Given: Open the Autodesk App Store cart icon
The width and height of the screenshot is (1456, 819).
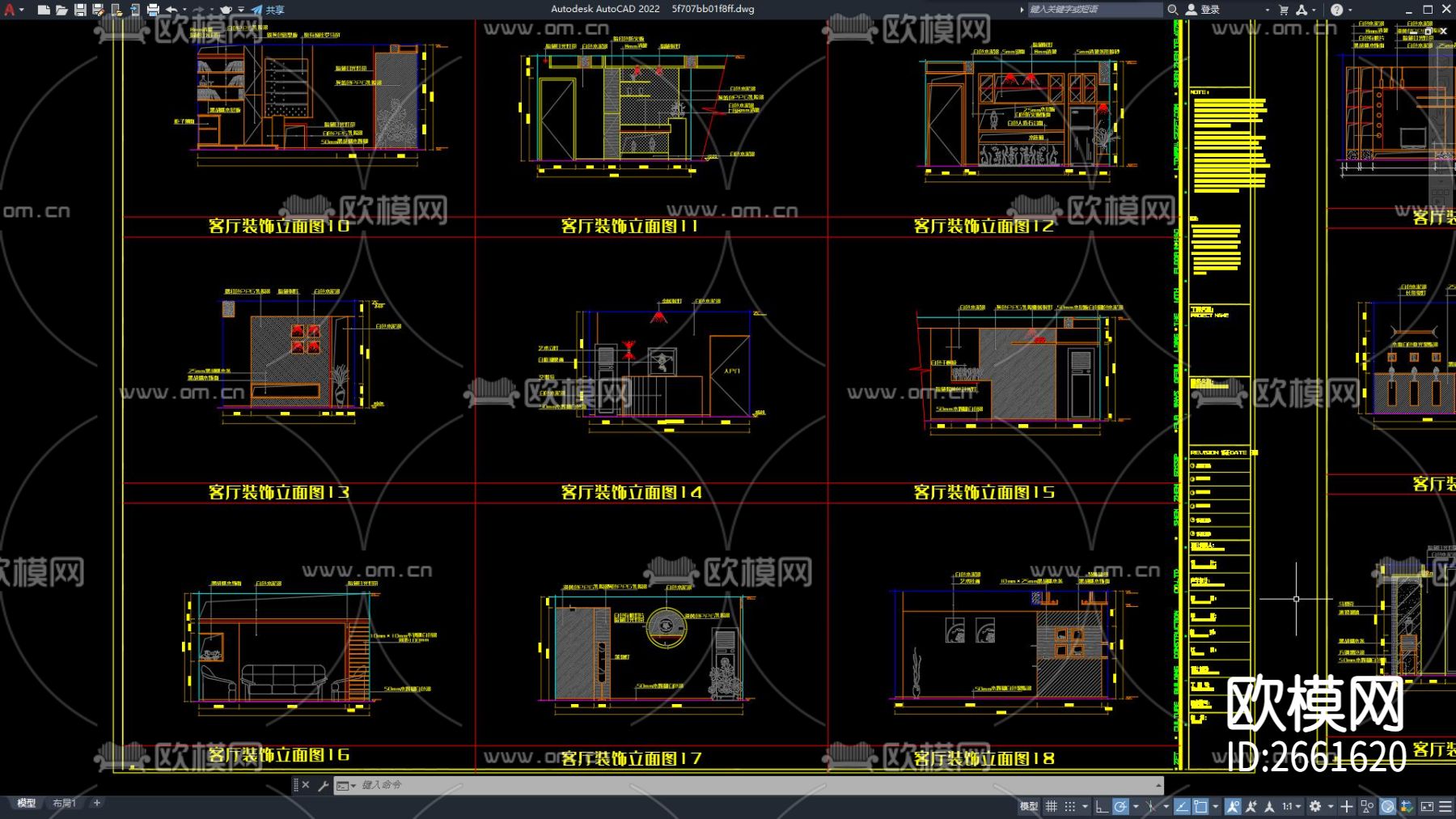Looking at the screenshot, I should [1284, 10].
